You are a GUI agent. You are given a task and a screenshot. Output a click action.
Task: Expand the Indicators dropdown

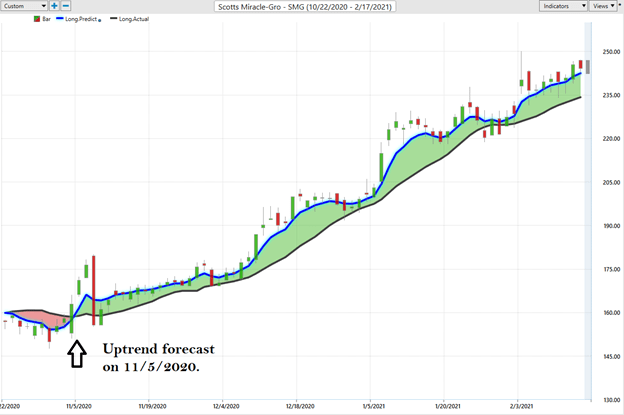pyautogui.click(x=564, y=6)
